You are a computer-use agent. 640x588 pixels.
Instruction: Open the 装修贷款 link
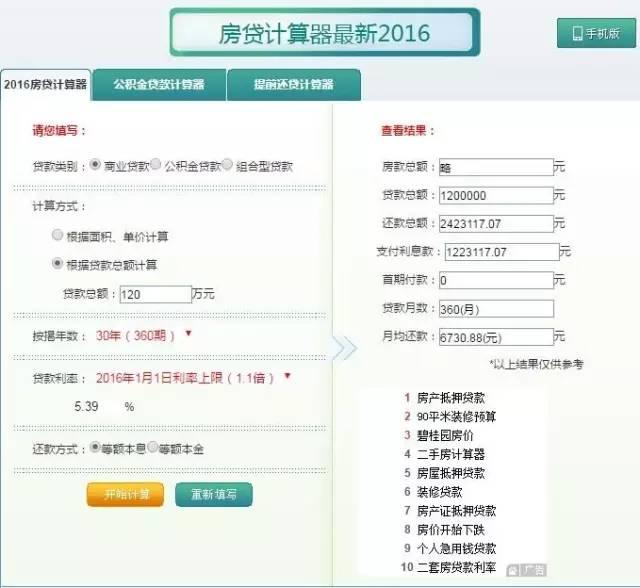[439, 492]
